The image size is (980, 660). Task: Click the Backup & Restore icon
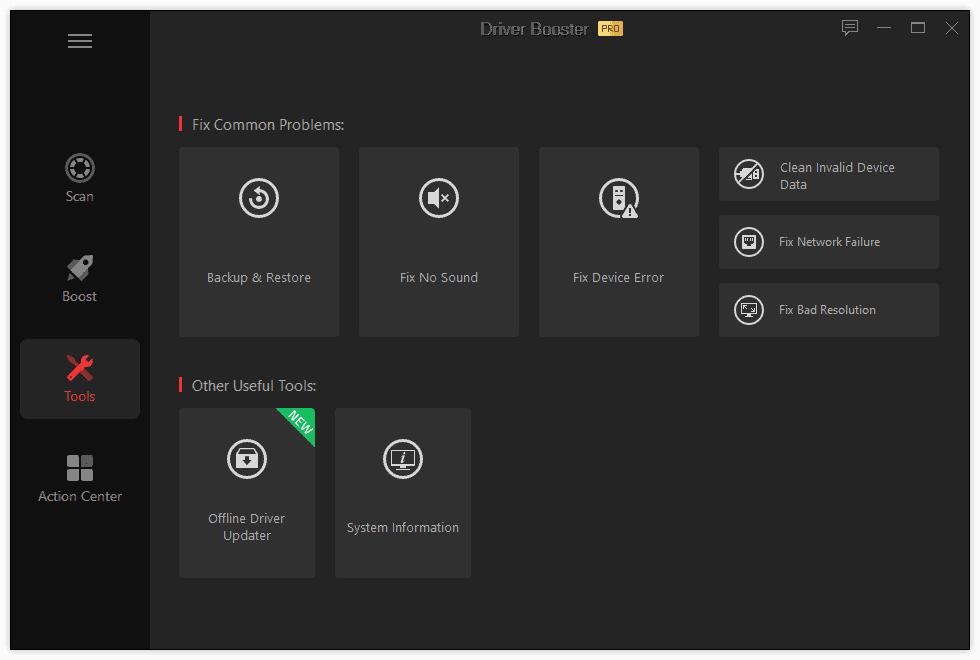point(259,198)
